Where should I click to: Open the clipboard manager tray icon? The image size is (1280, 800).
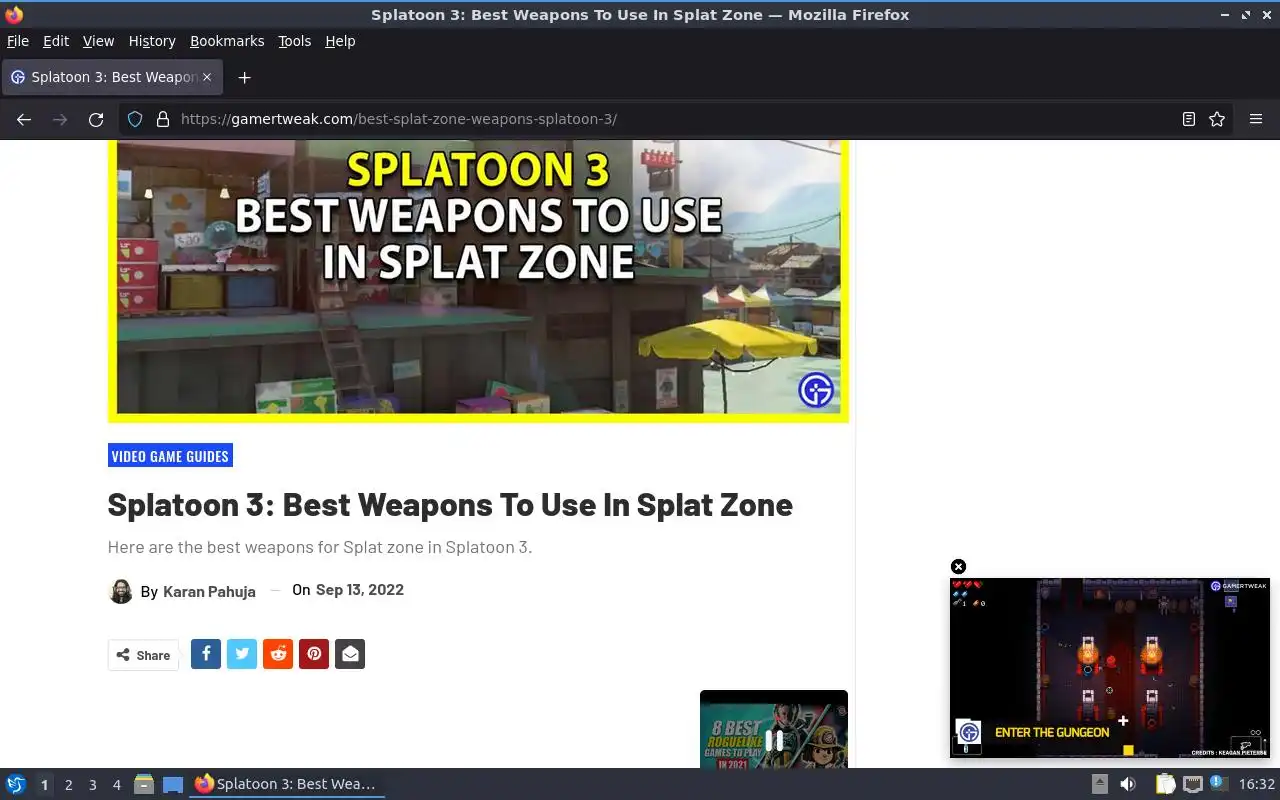point(1165,784)
